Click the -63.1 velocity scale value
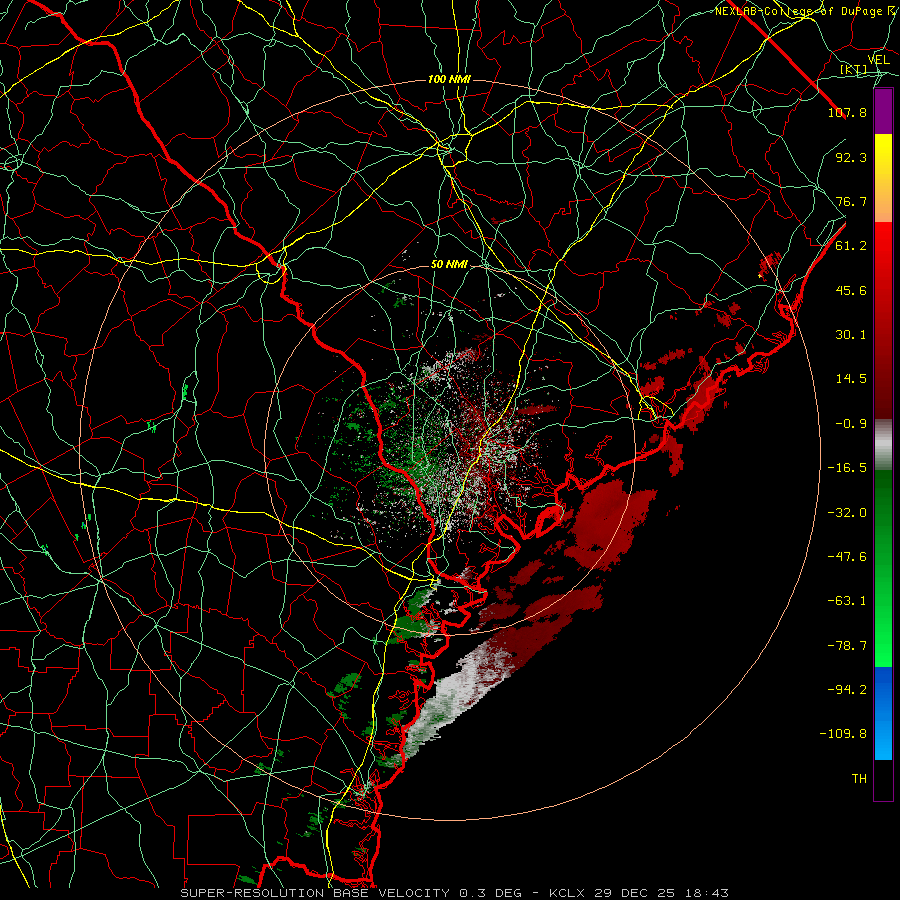This screenshot has width=900, height=900. click(848, 601)
